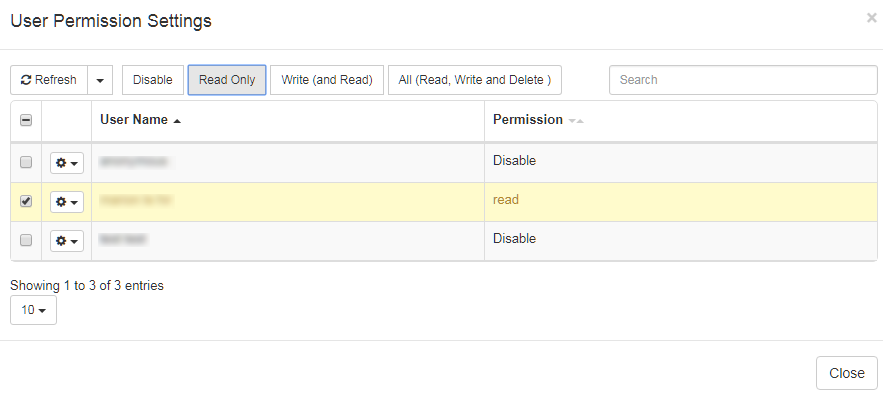Choose Write (and Read) permission
The image size is (883, 395).
point(327,80)
